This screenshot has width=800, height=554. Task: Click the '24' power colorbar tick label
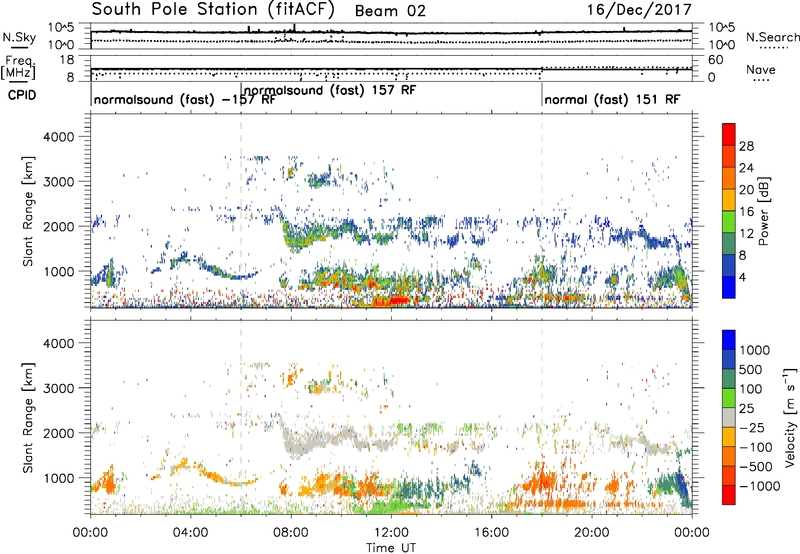point(746,168)
